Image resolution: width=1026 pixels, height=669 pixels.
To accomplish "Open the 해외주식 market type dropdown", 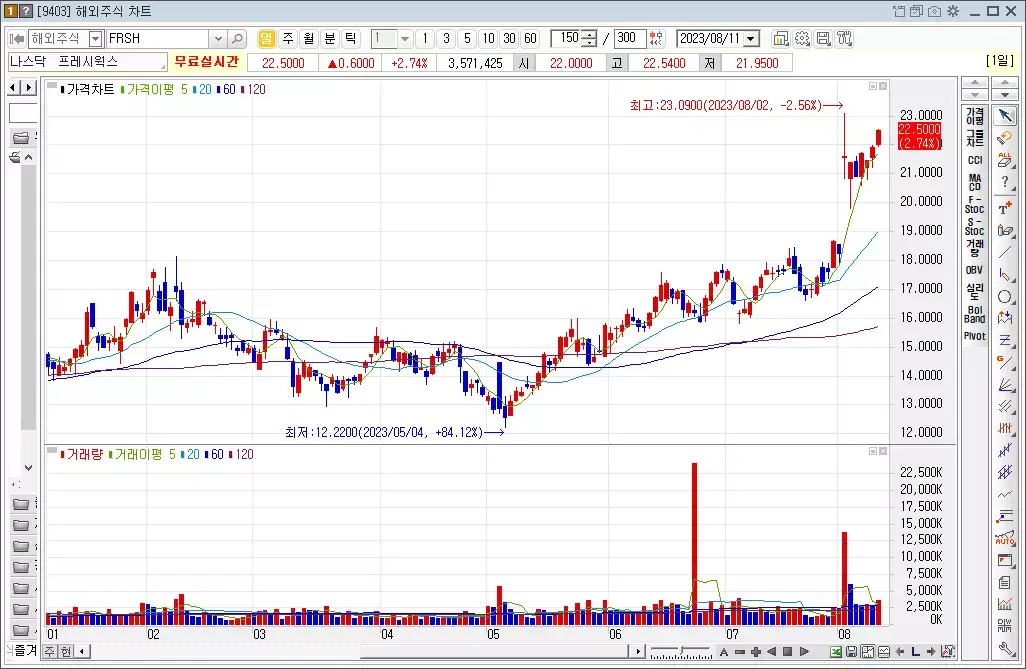I will 96,39.
